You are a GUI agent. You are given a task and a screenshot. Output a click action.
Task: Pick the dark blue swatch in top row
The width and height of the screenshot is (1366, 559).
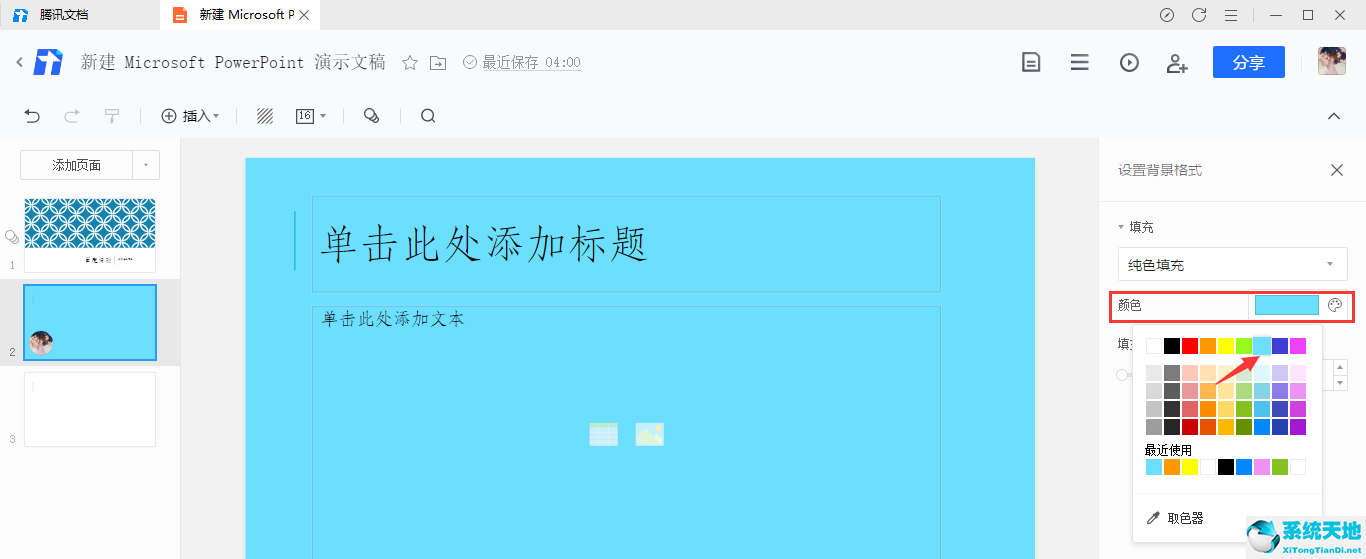click(x=1280, y=346)
